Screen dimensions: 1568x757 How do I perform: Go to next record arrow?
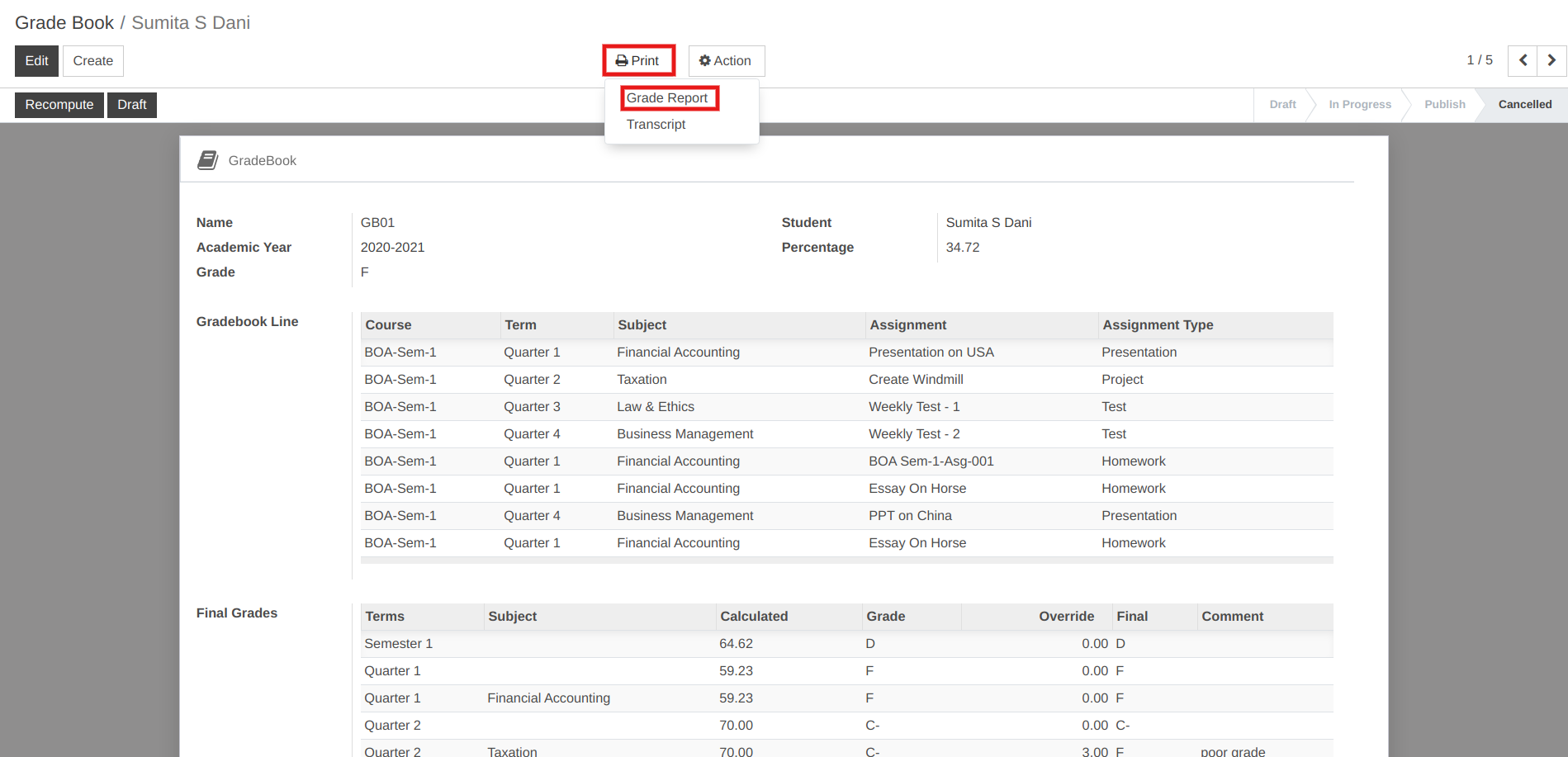pos(1551,60)
